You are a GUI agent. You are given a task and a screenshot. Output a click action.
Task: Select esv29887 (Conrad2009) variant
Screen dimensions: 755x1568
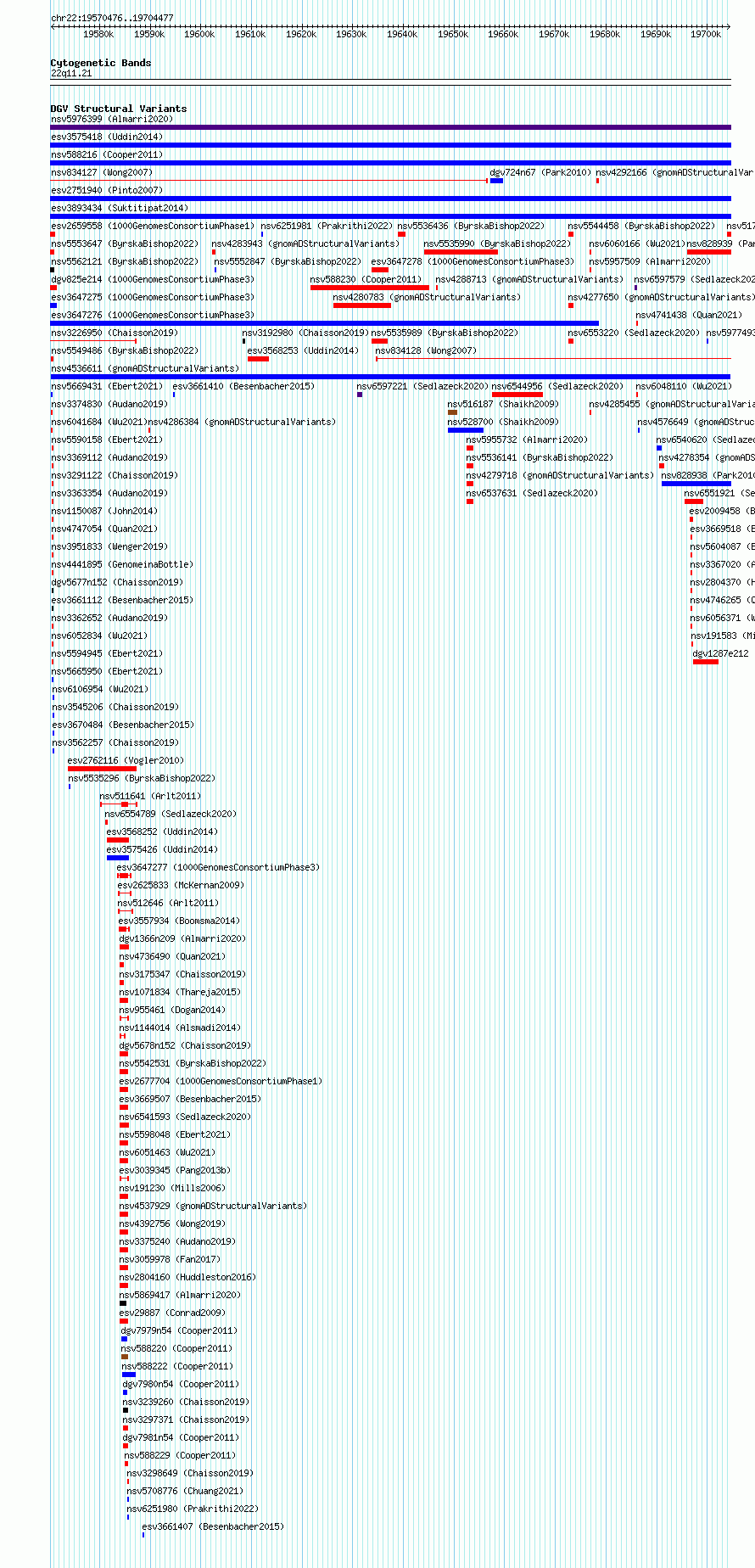tap(172, 1313)
